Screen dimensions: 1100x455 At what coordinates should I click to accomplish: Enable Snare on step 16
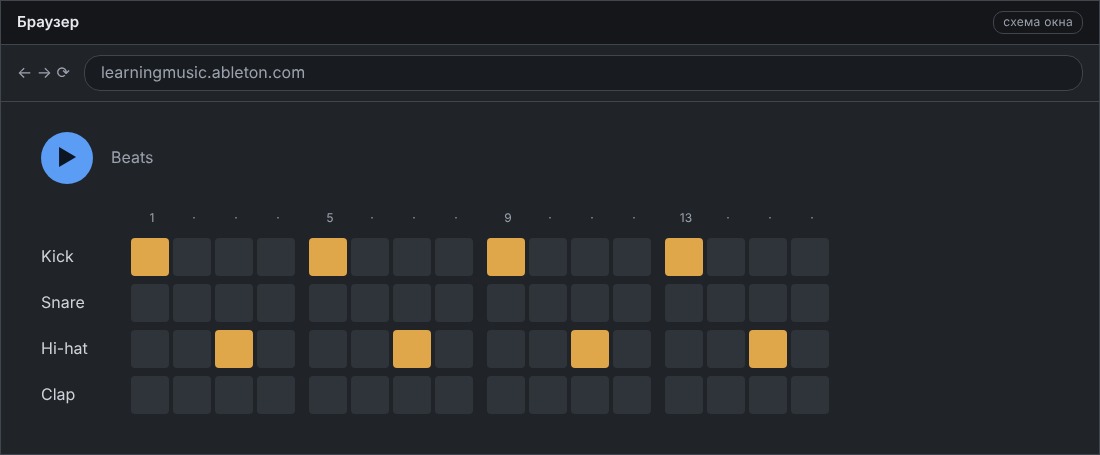810,303
